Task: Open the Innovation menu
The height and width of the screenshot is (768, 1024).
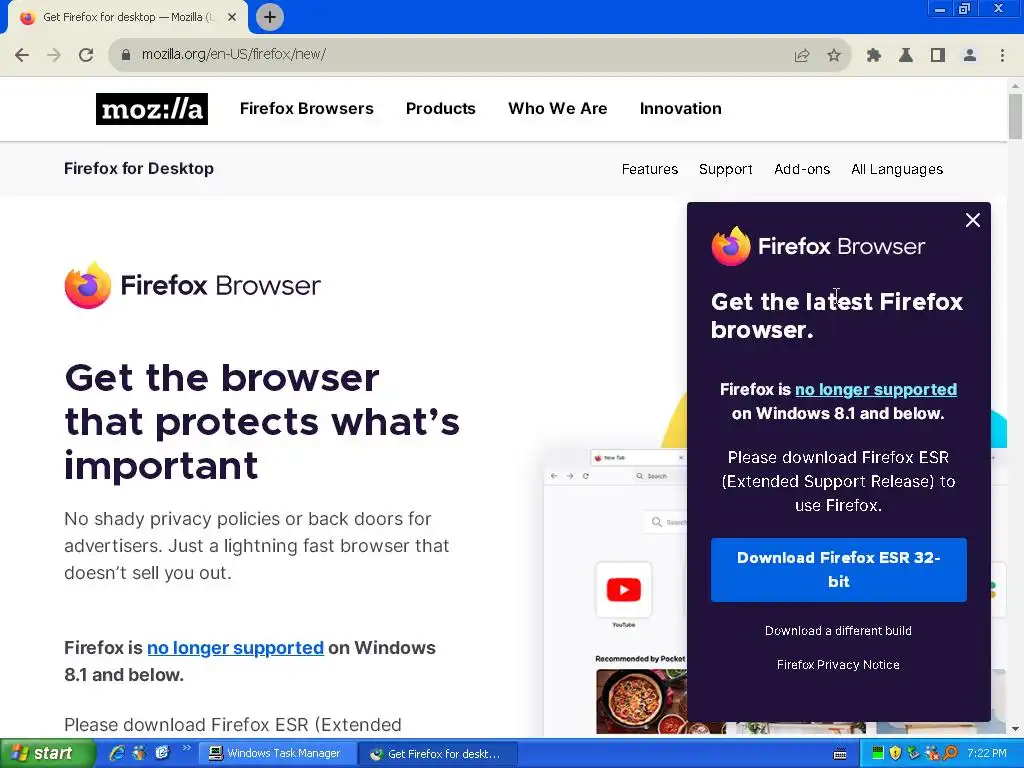Action: [680, 108]
